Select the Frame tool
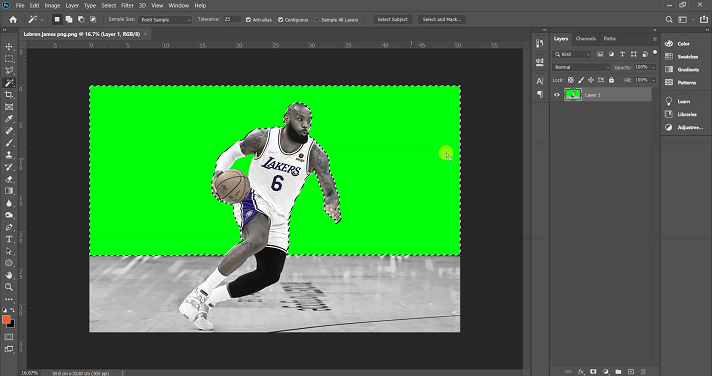Screen dimensions: 712x376 (x=9, y=107)
